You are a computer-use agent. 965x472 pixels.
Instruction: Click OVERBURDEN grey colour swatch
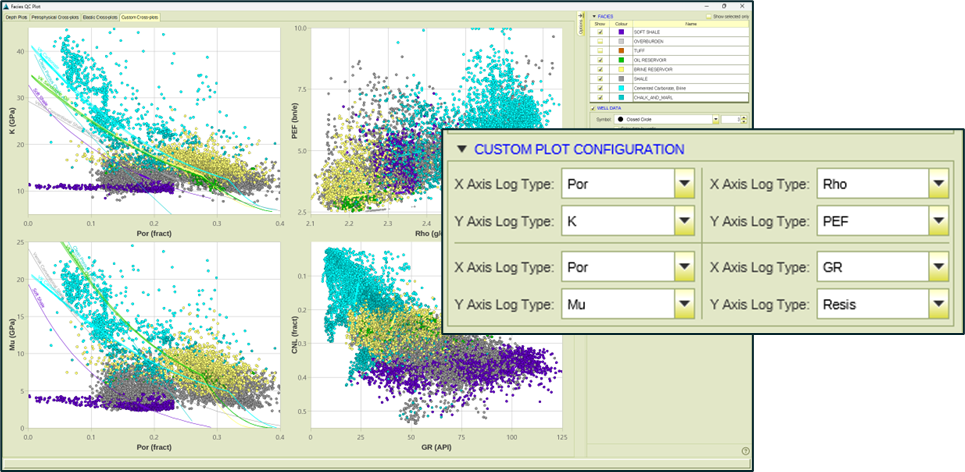(621, 41)
